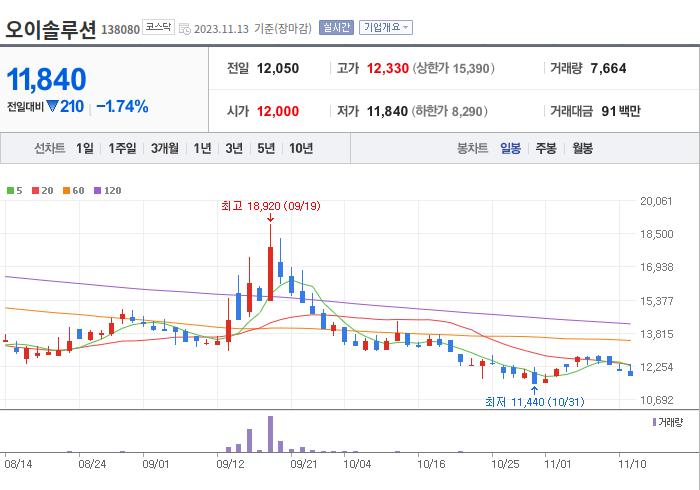Click the green 5-day moving average swatch
Viewport: 700px width, 490px height.
[x=10, y=191]
